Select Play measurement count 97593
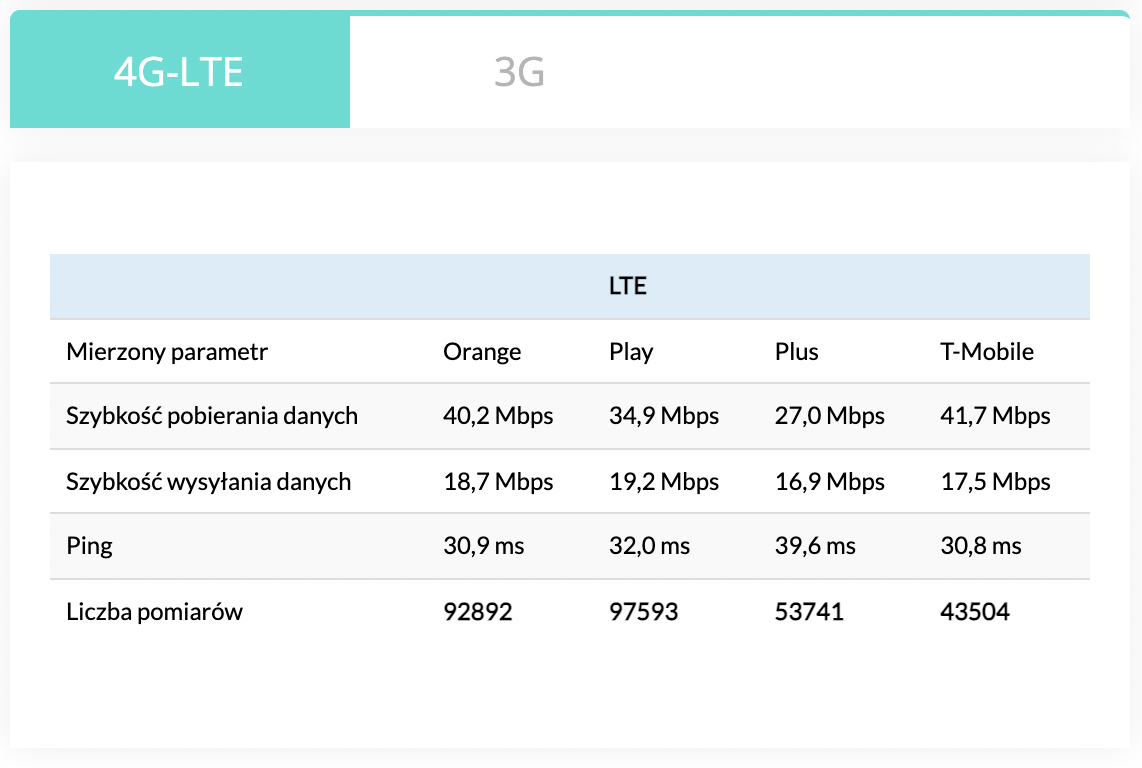This screenshot has width=1142, height=768. point(643,612)
